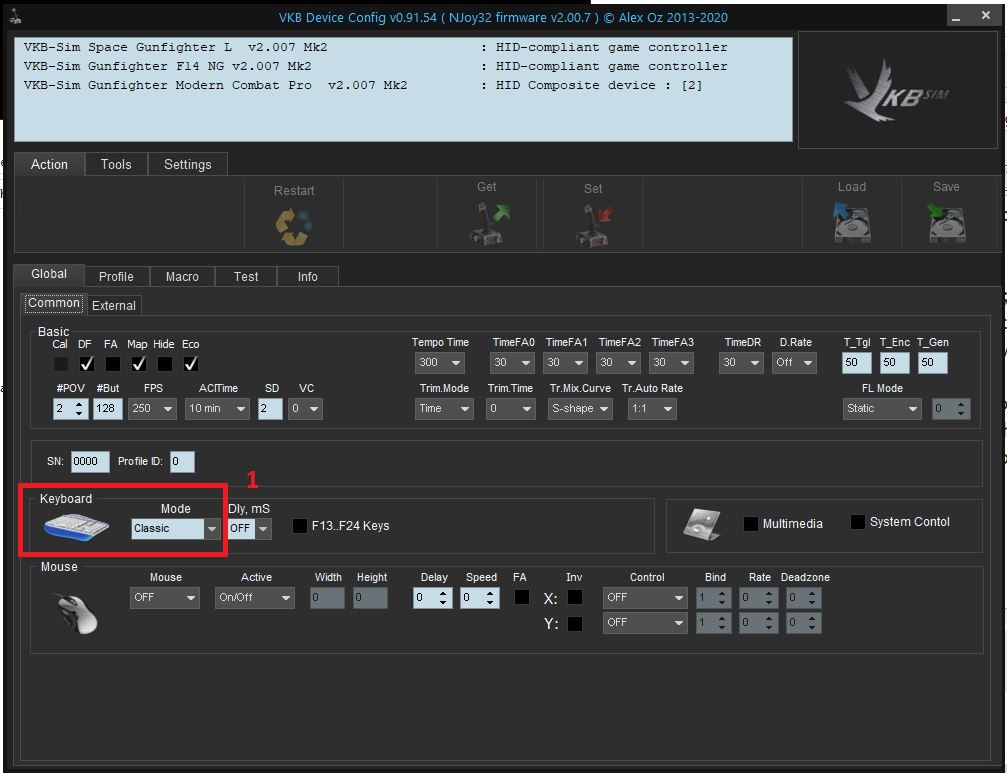1007x773 pixels.
Task: Open the keyboard Dly, mS dropdown
Action: click(250, 529)
